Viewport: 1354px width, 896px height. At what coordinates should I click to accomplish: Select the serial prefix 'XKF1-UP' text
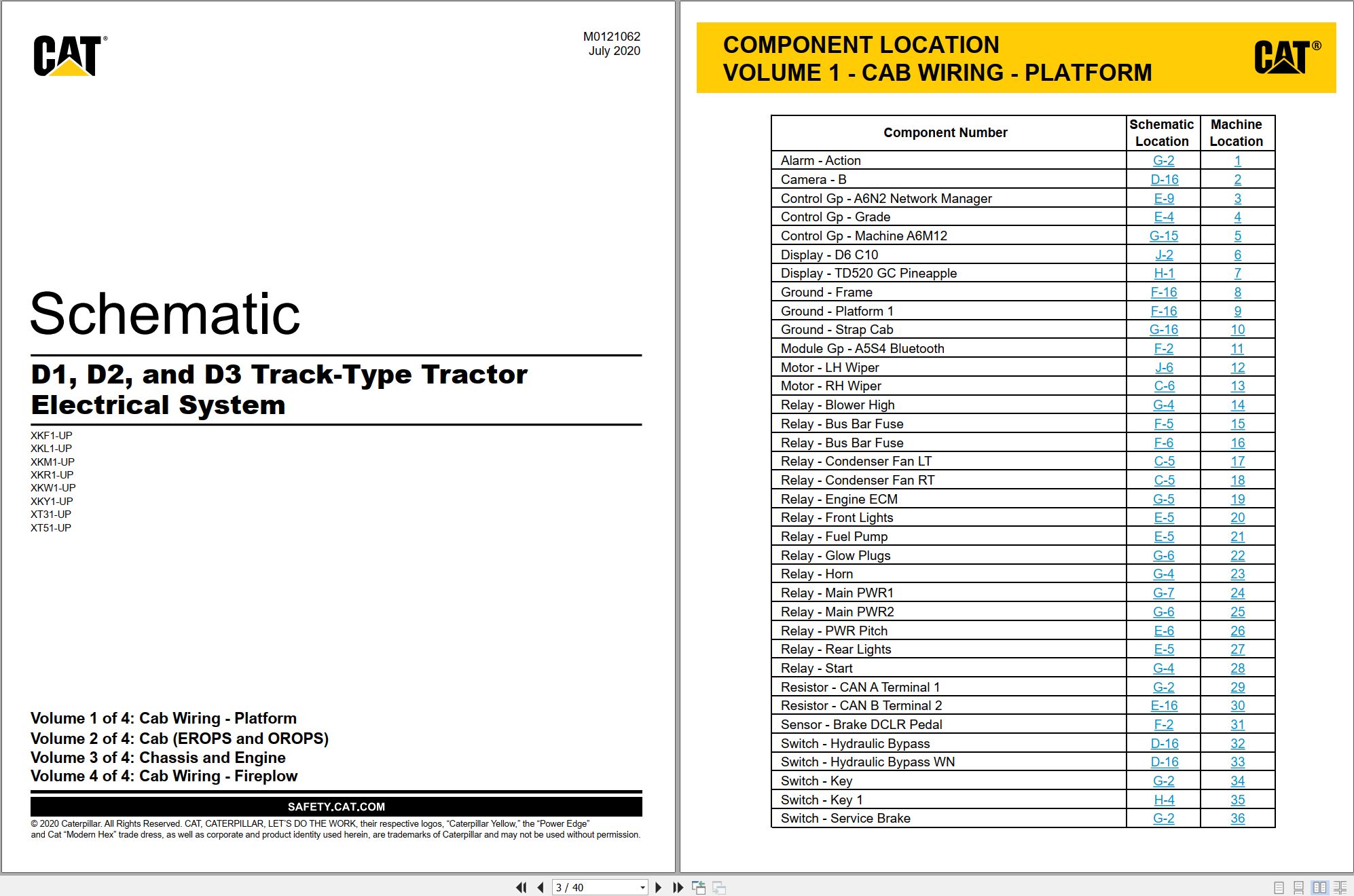click(51, 436)
